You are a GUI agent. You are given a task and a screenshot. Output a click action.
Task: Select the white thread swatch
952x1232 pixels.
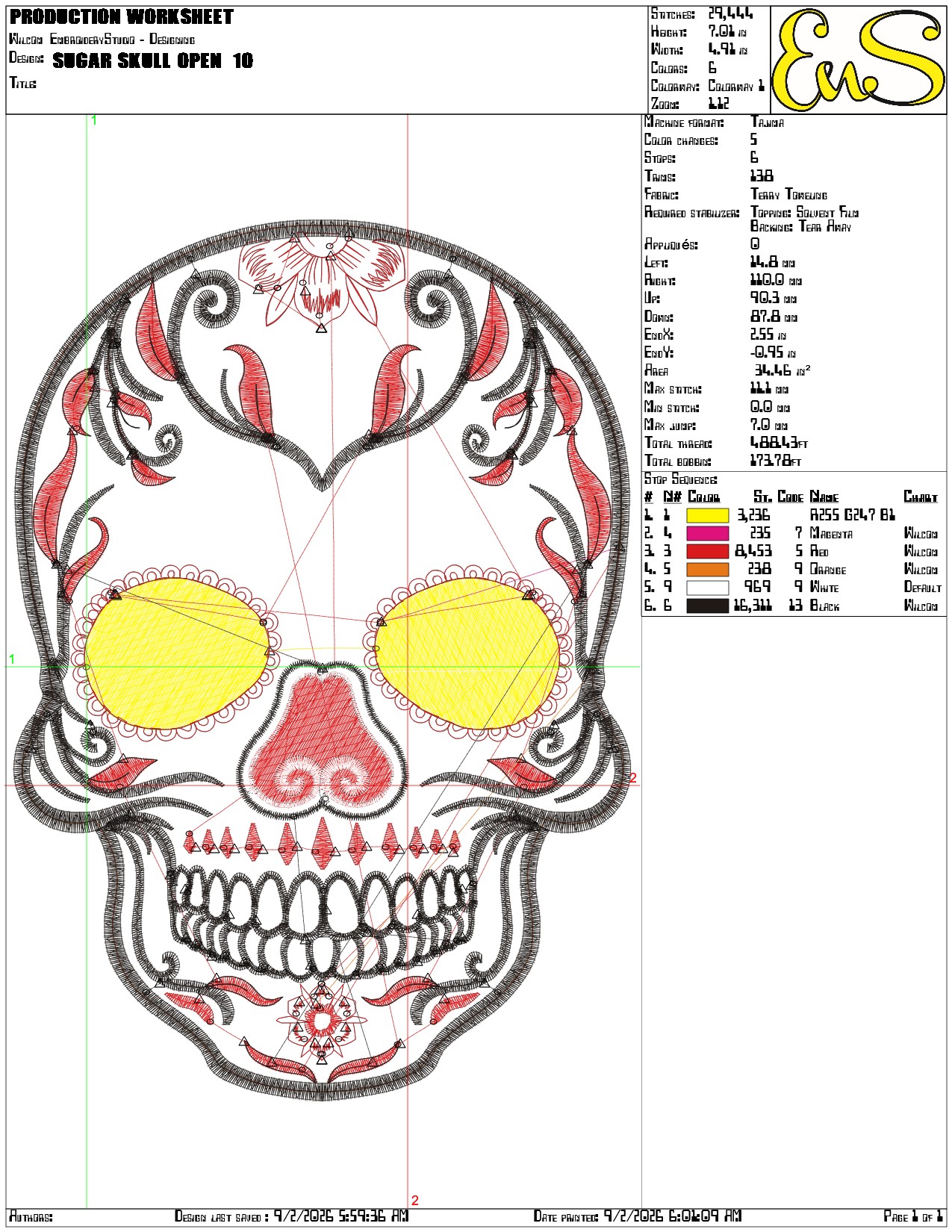coord(707,588)
